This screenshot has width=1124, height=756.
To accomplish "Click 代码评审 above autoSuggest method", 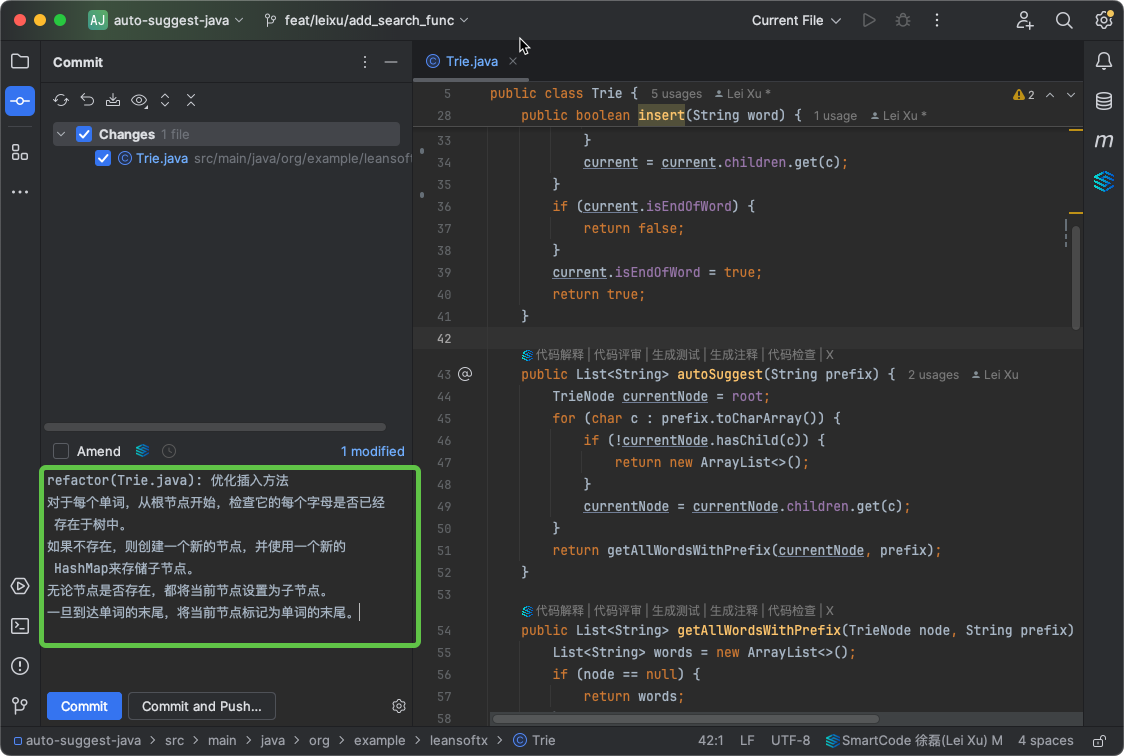I will point(618,355).
